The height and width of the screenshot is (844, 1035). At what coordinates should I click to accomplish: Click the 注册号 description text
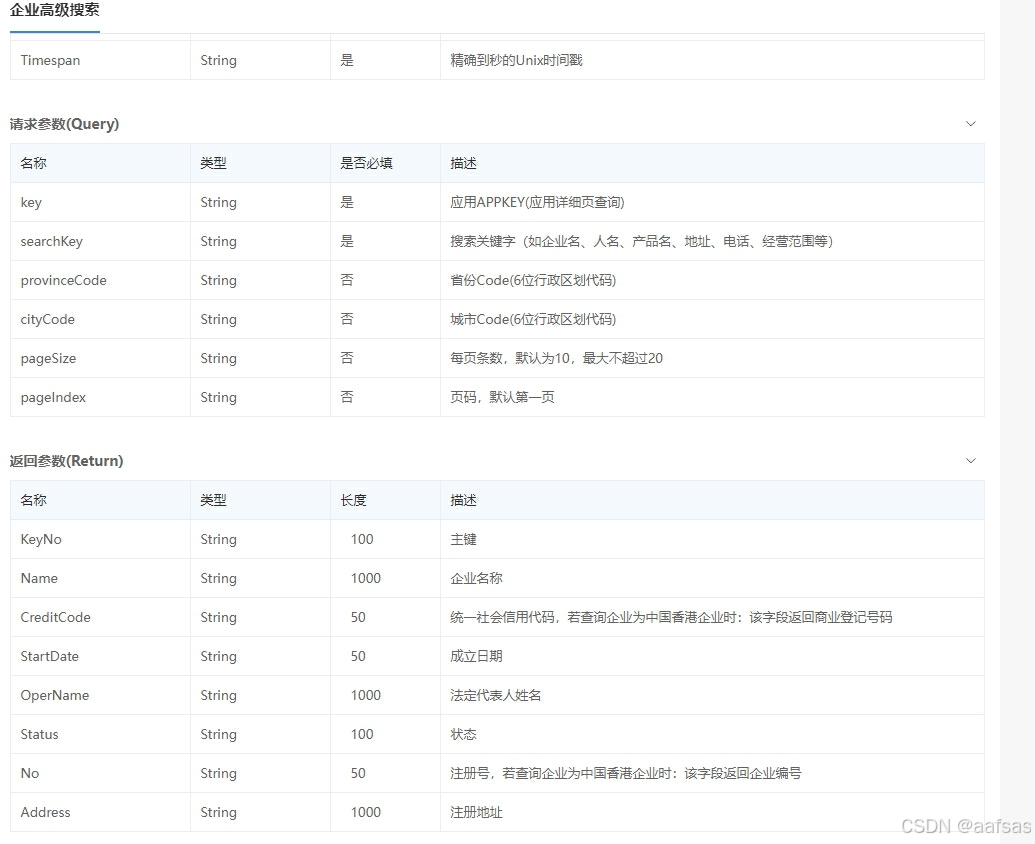[x=626, y=773]
